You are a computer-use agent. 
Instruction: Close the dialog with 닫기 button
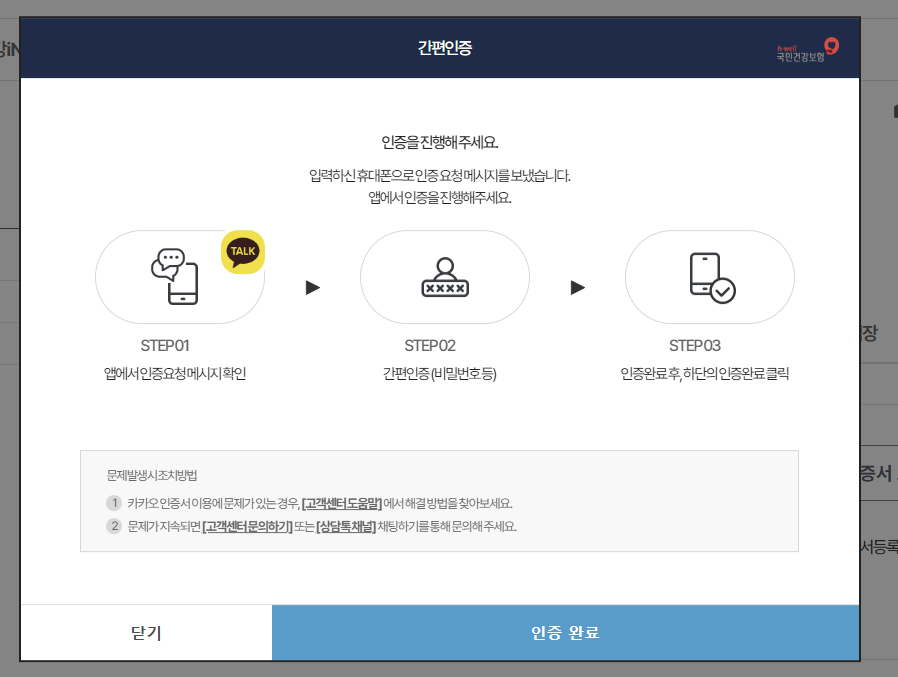point(147,632)
